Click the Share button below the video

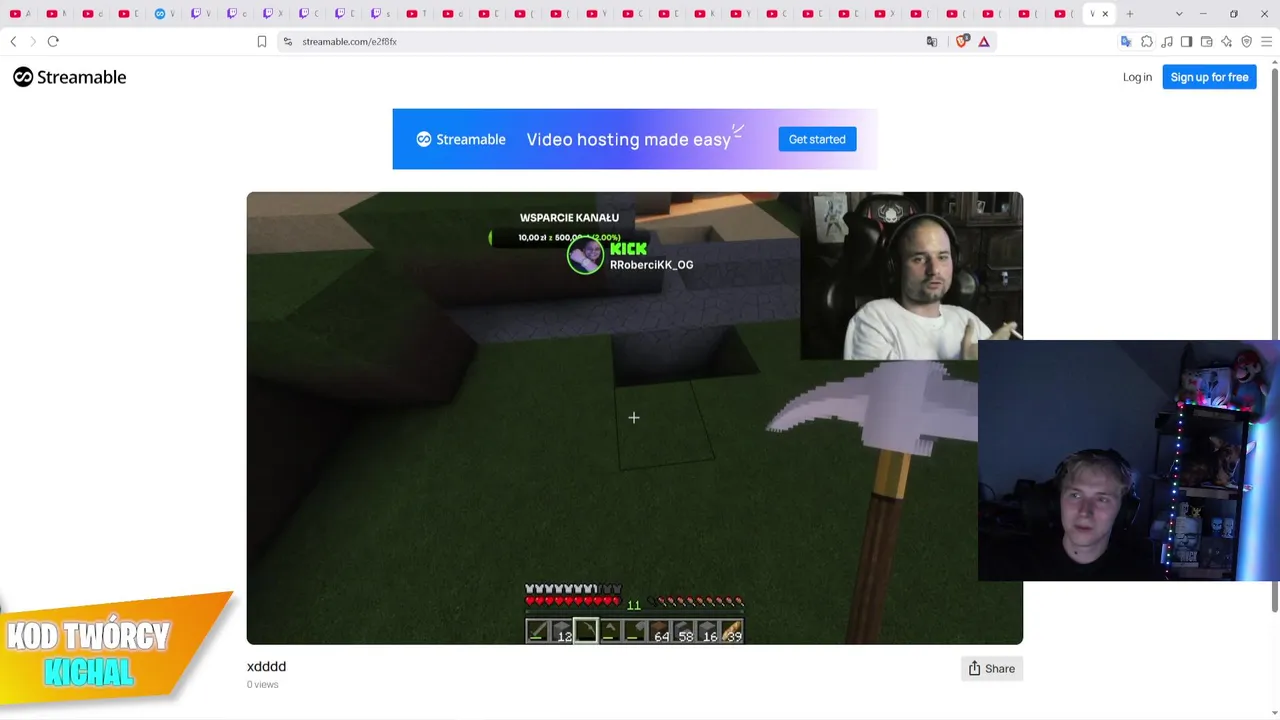pyautogui.click(x=992, y=669)
